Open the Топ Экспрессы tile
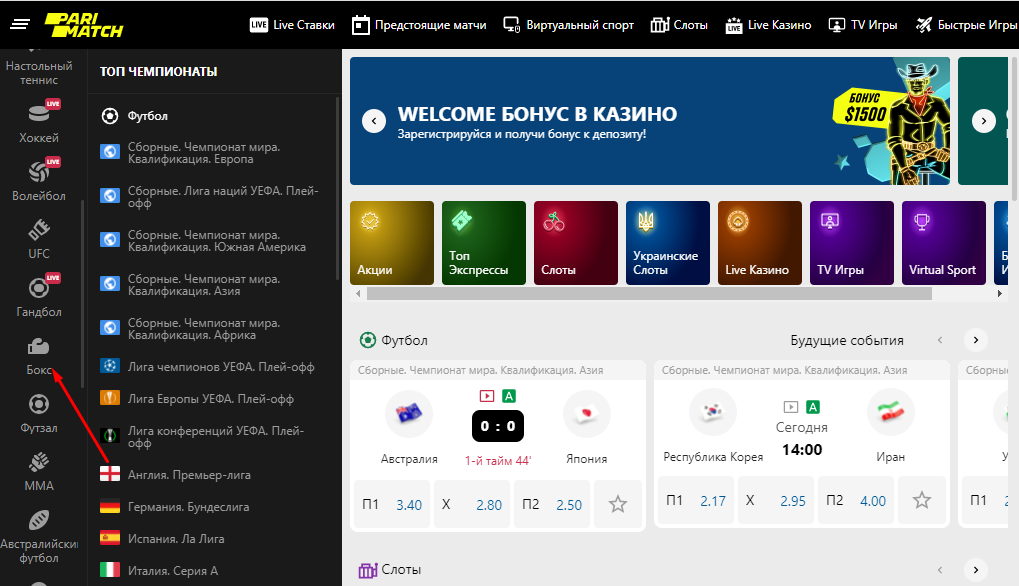1019x586 pixels. (484, 243)
